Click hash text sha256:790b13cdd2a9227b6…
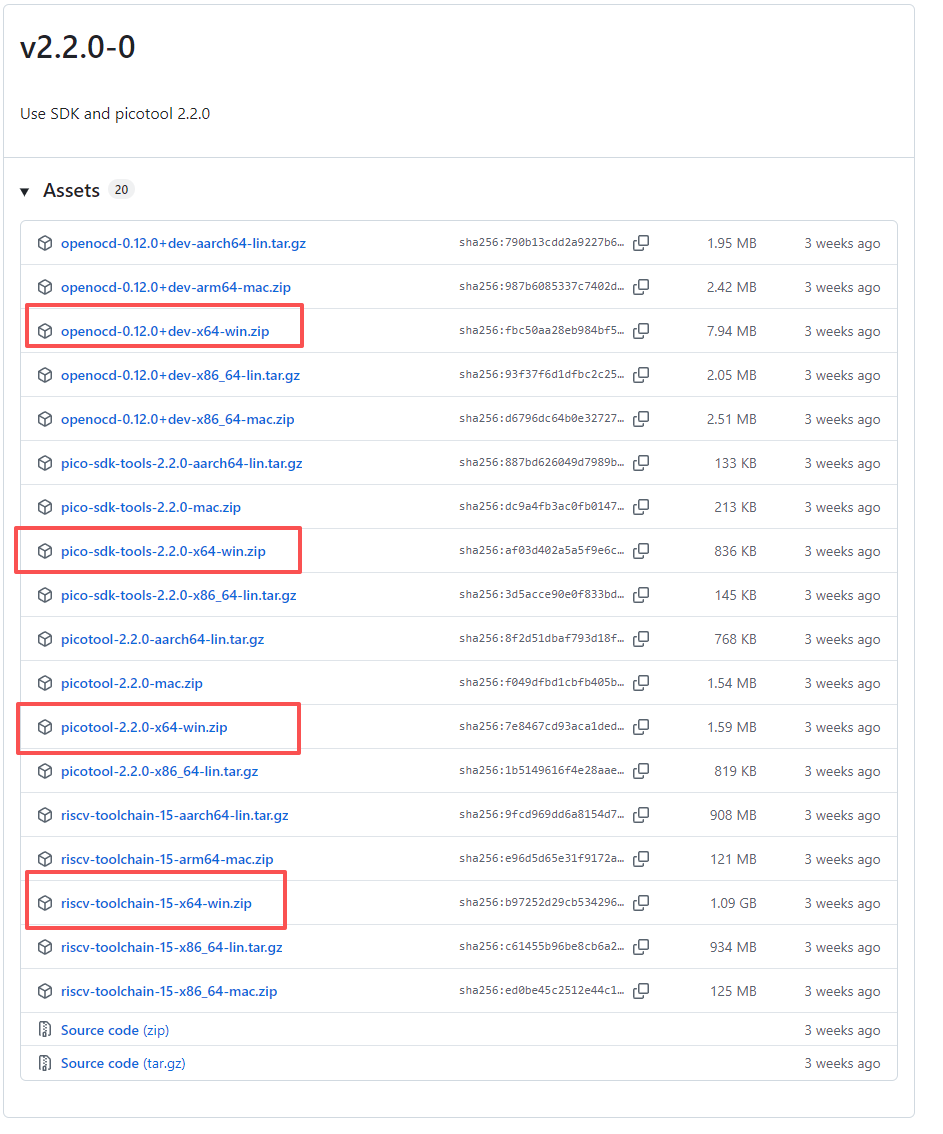The height and width of the screenshot is (1134, 943). tap(541, 242)
